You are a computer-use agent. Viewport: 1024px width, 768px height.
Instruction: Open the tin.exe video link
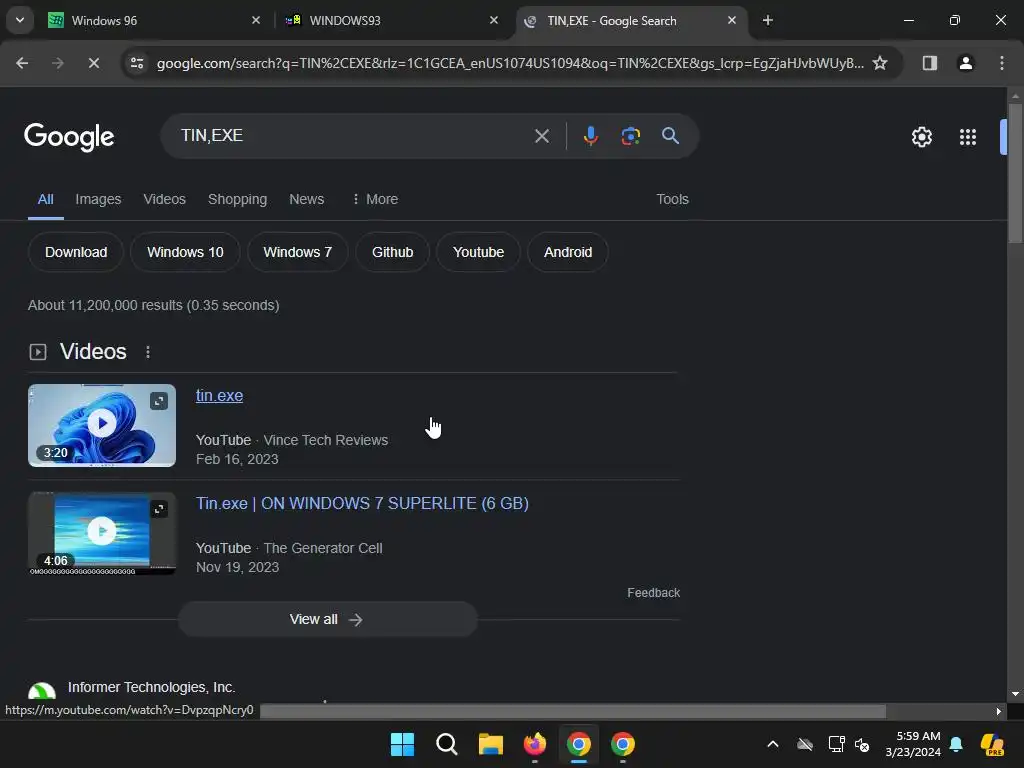(x=219, y=396)
